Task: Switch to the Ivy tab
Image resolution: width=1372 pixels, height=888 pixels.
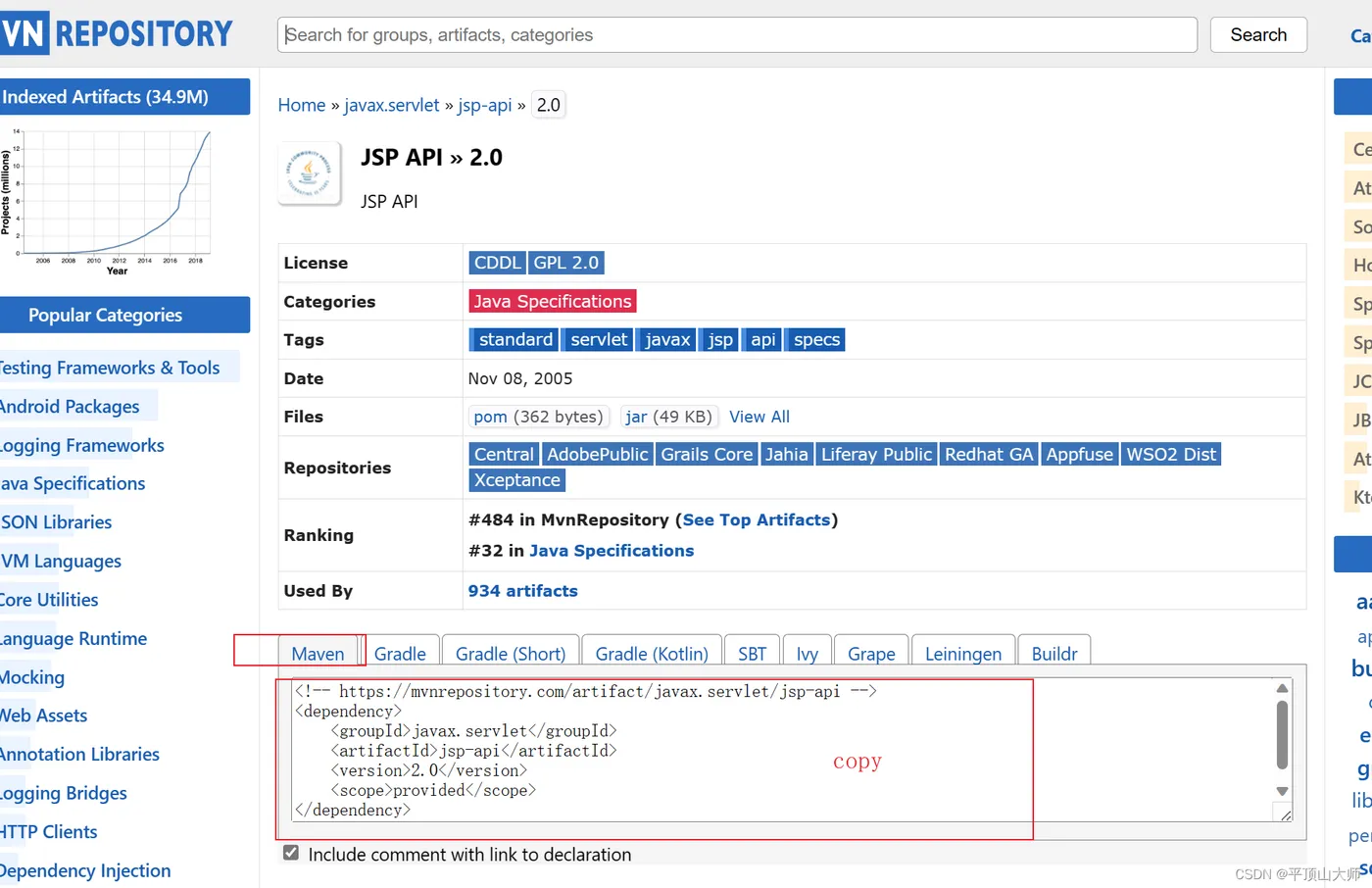Action: 808,653
